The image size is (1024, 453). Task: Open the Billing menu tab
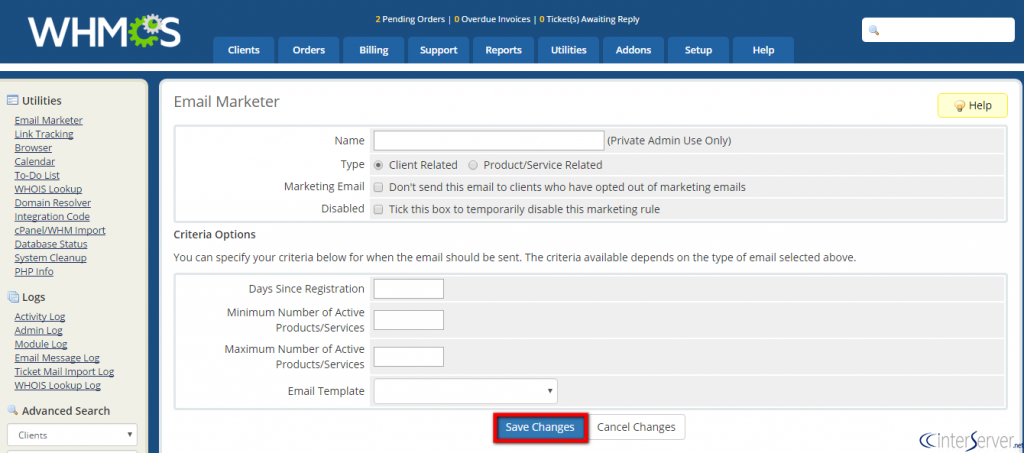tap(374, 50)
